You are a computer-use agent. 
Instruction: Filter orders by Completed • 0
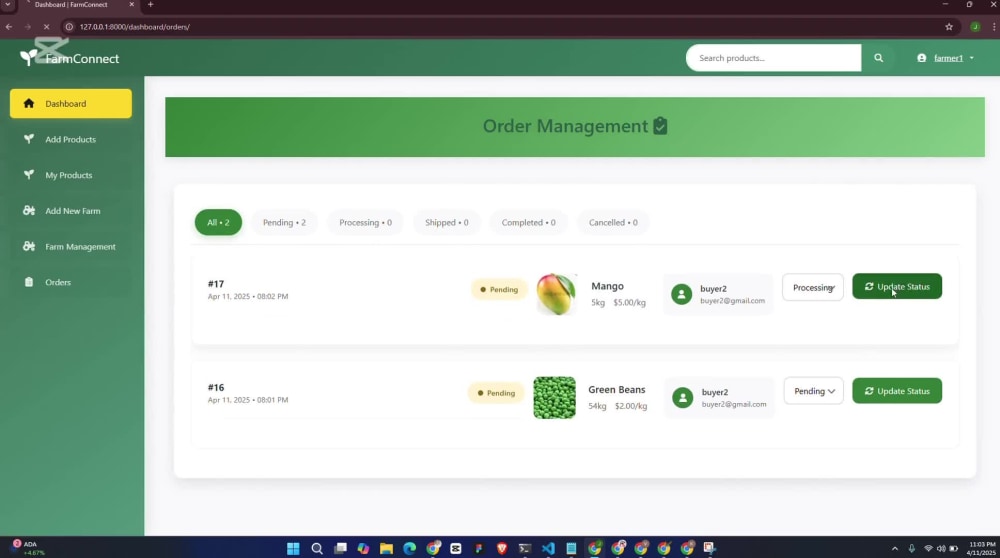point(528,223)
